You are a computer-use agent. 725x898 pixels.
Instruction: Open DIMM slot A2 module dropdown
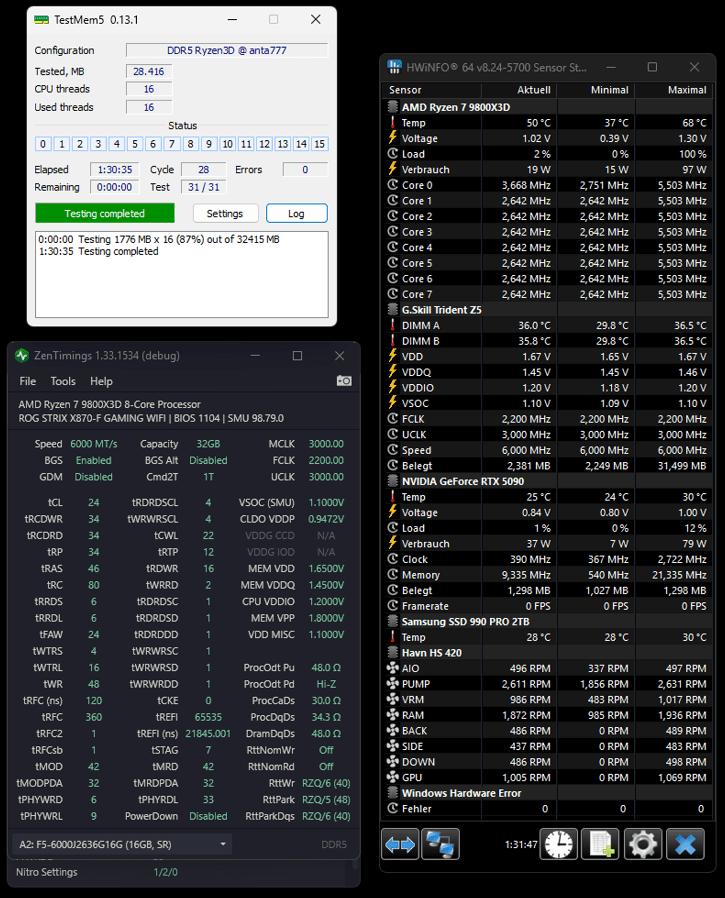(121, 844)
